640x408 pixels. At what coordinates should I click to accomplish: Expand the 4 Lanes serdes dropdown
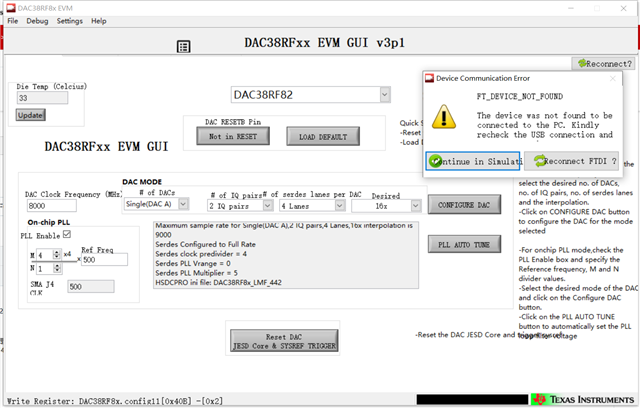[x=340, y=206]
